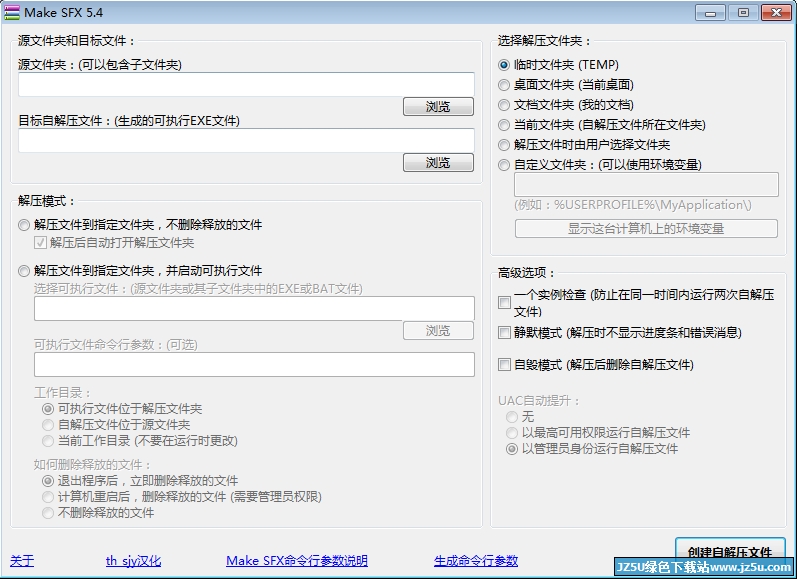Screen dimensions: 797x579
Task: Choose 文档文件夹 (我的文档) radio button
Action: coord(504,105)
